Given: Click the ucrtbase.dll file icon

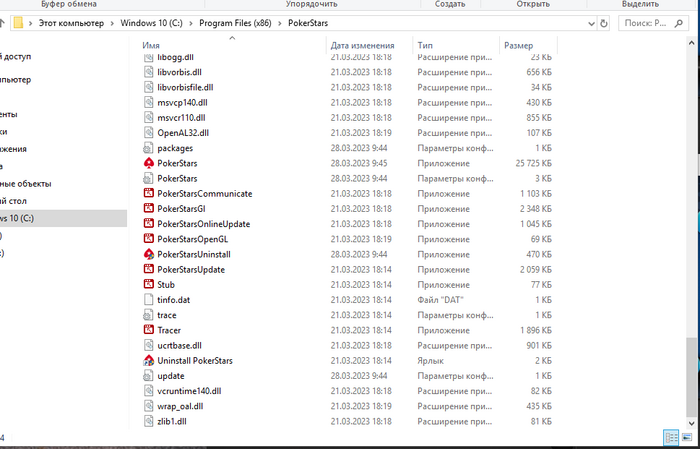Looking at the screenshot, I should pyautogui.click(x=149, y=345).
